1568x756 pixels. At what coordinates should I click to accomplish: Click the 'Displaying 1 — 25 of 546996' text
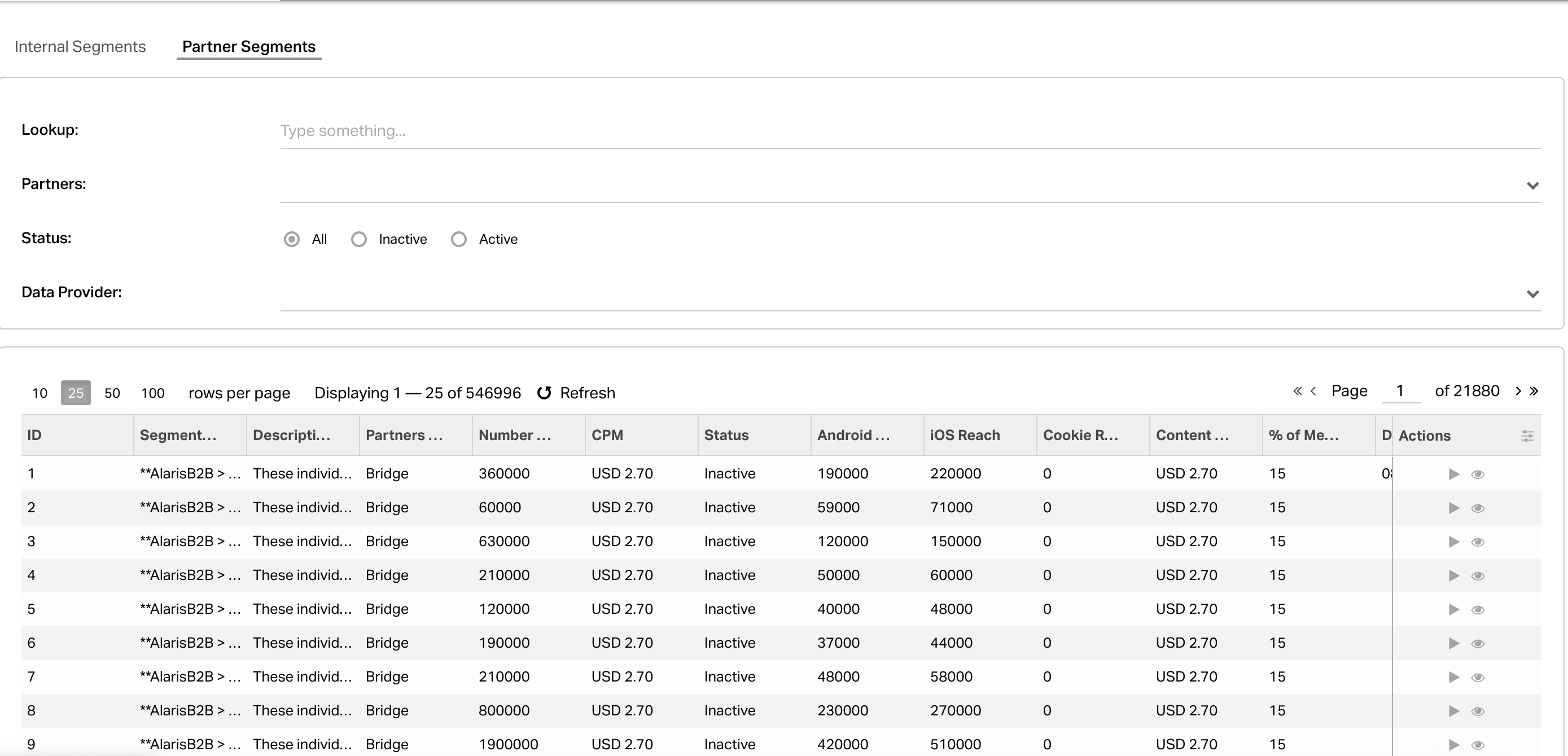[418, 393]
